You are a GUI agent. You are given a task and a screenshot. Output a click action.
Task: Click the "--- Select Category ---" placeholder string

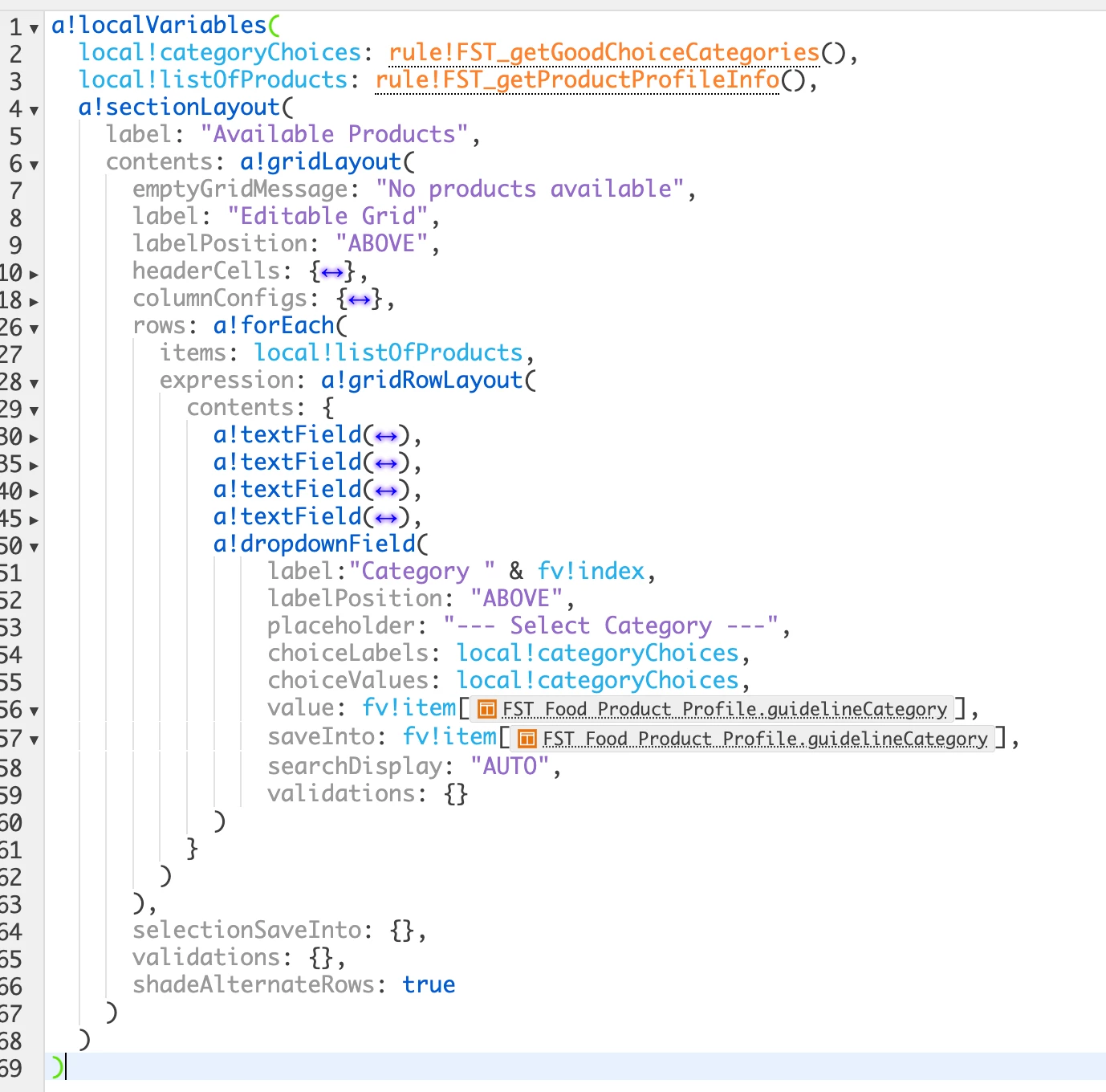[x=611, y=626]
